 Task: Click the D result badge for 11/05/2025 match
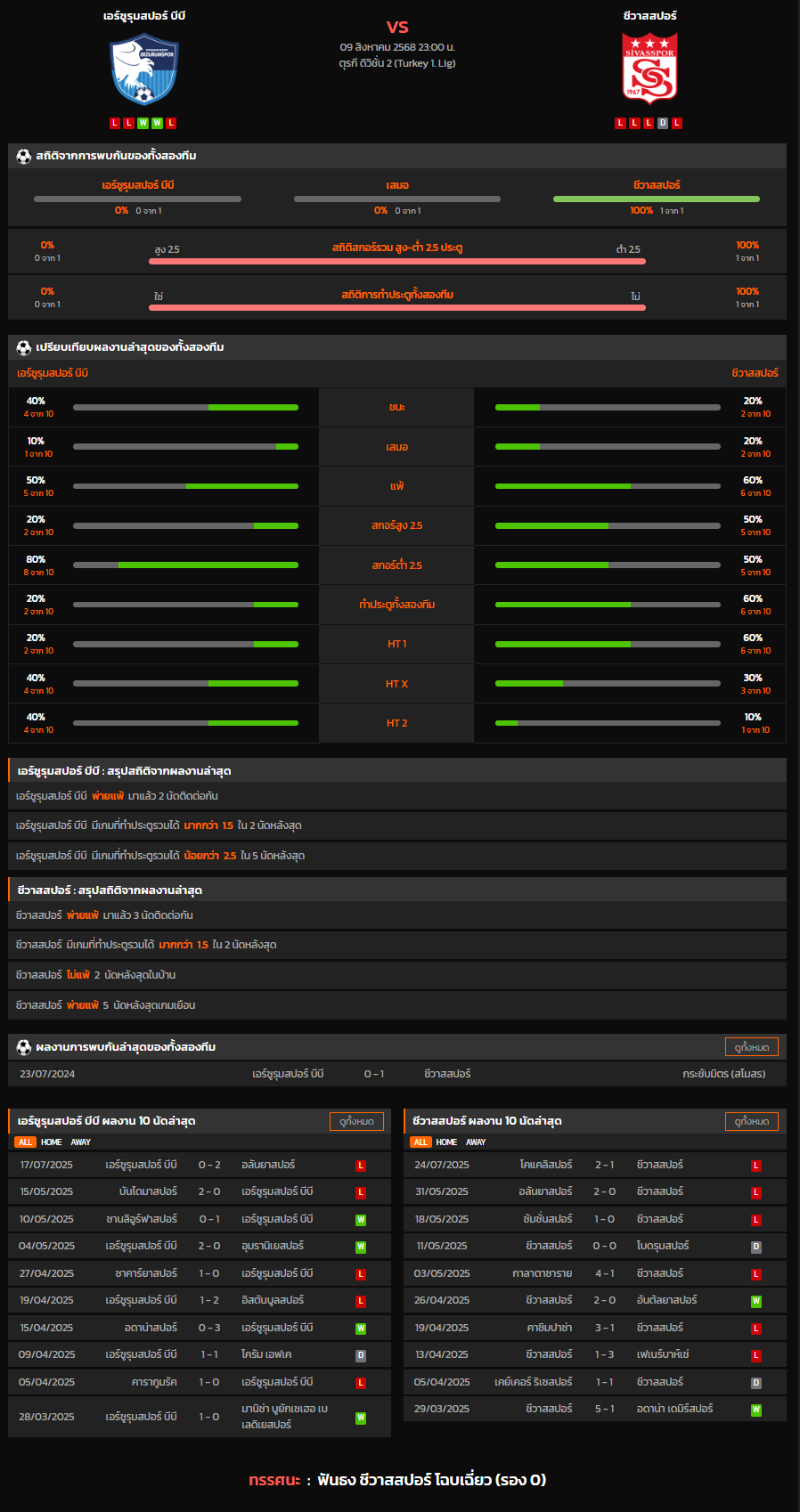756,1247
